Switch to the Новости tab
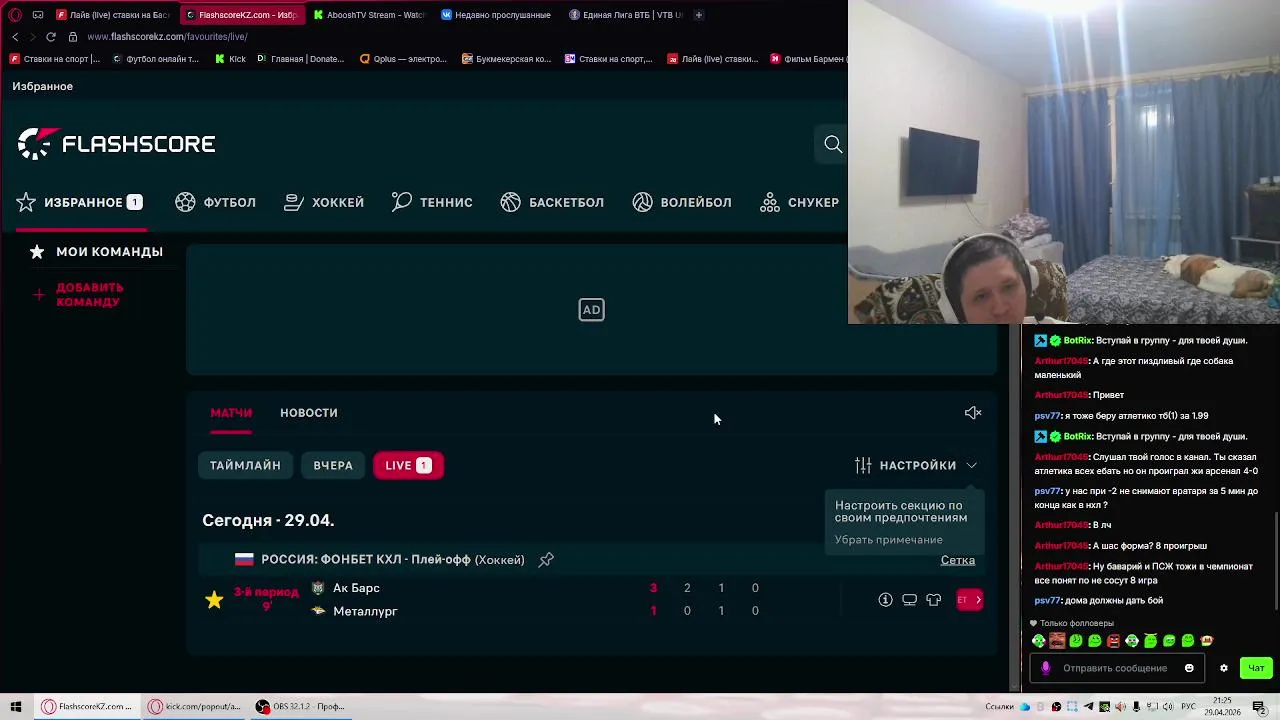The height and width of the screenshot is (720, 1280). tap(309, 413)
